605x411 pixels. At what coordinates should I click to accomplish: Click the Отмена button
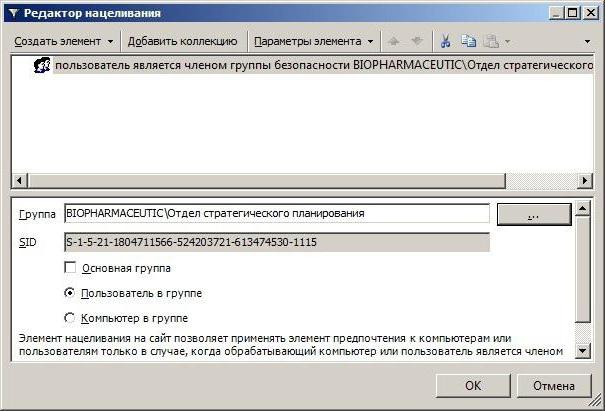(554, 386)
